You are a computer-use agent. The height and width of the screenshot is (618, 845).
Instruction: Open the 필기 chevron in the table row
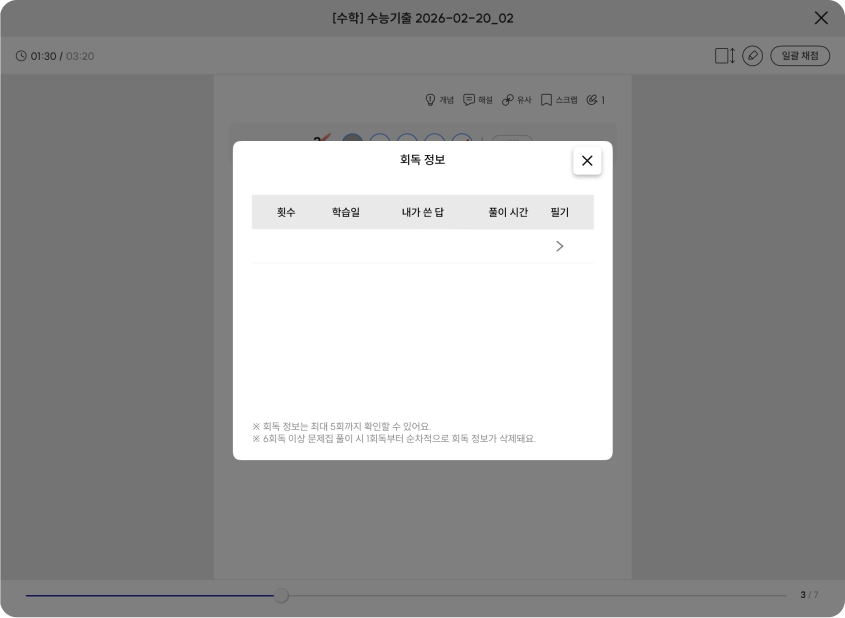[559, 246]
